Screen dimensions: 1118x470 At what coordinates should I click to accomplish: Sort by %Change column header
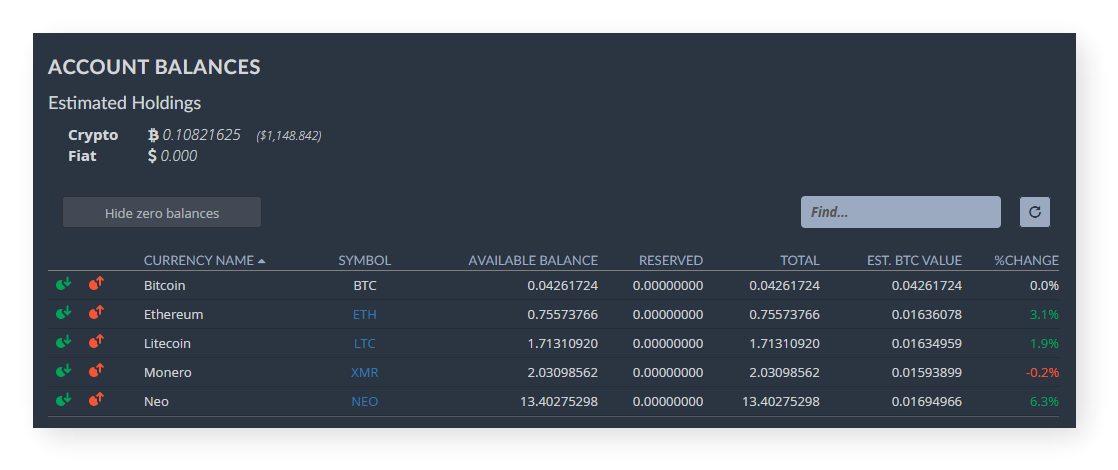click(1025, 261)
